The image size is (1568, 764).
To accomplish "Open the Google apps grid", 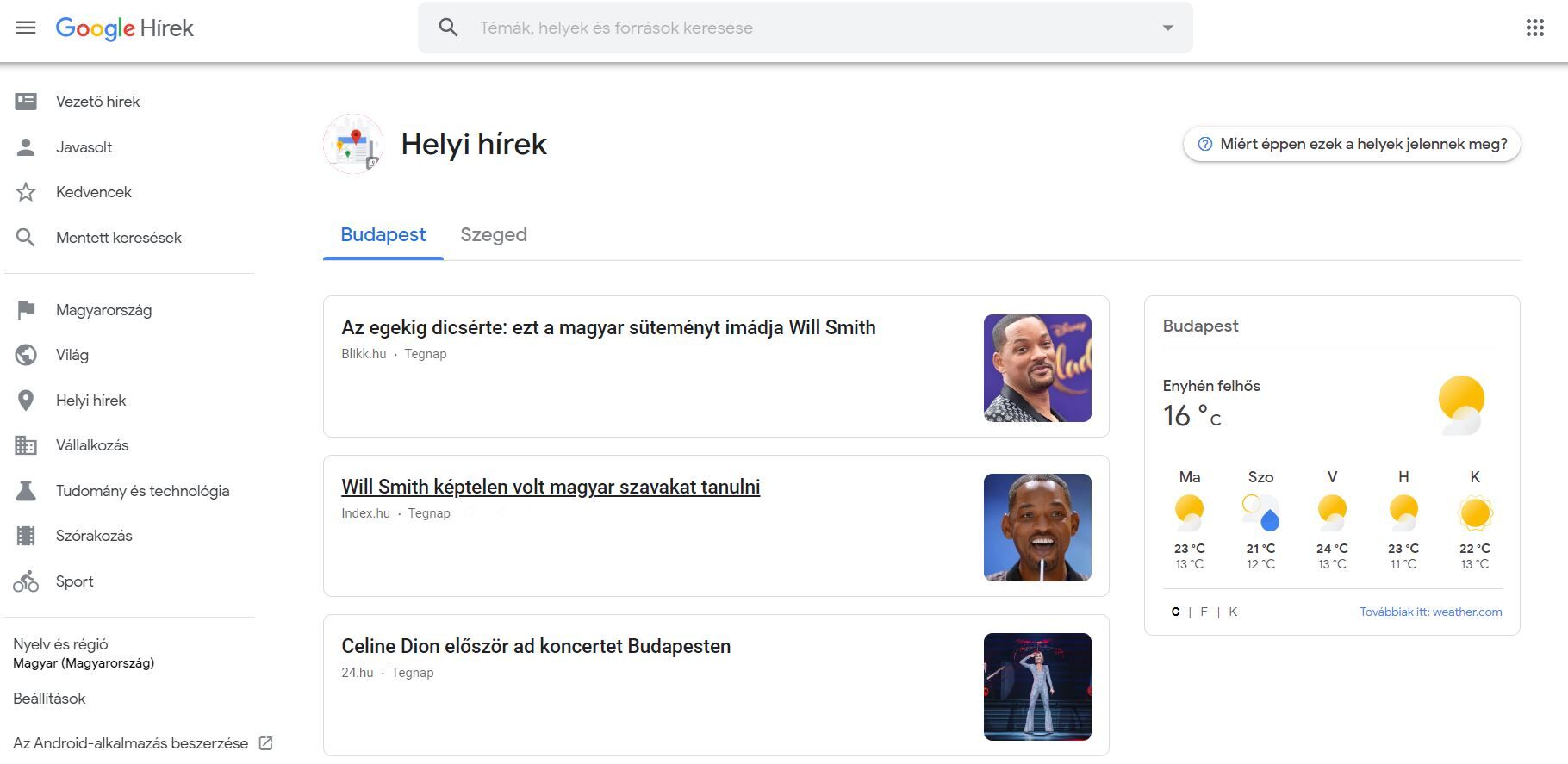I will [1534, 28].
